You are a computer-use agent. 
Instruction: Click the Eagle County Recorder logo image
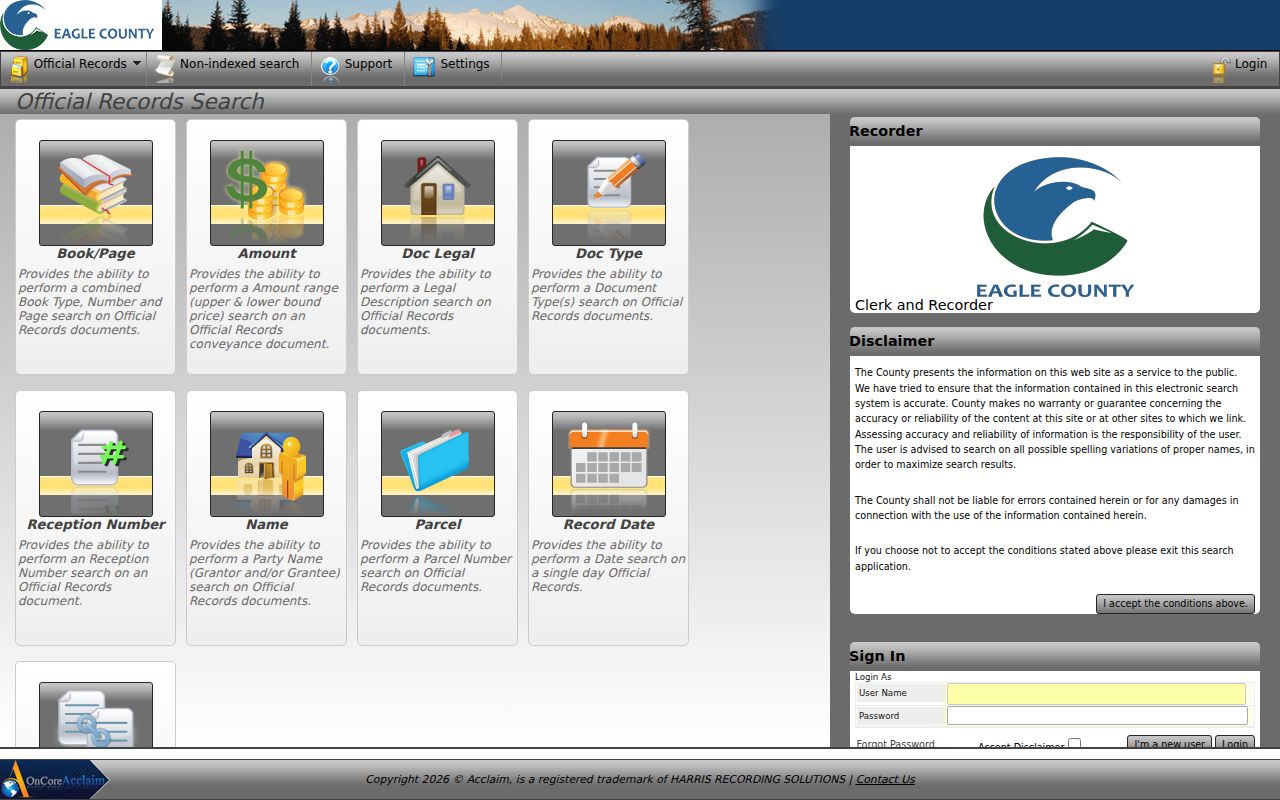click(1054, 228)
